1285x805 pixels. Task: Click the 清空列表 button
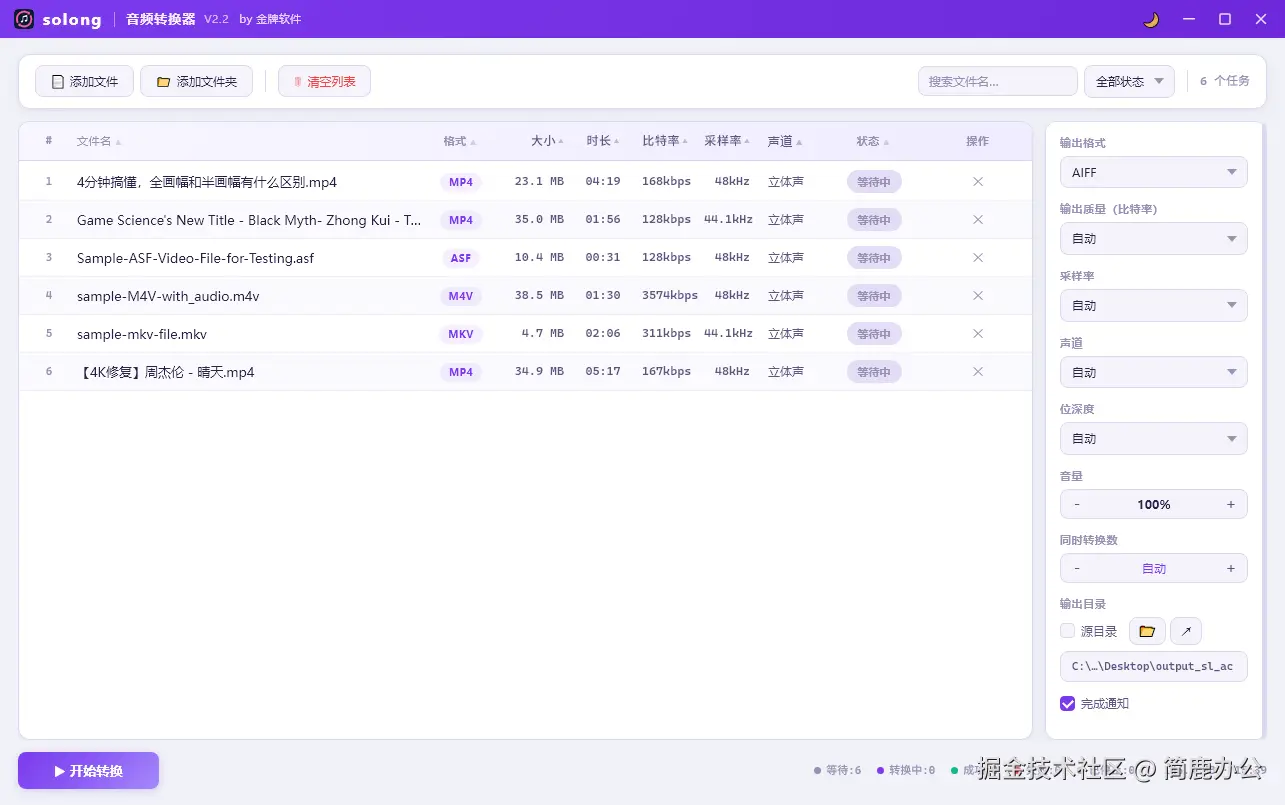click(x=324, y=81)
